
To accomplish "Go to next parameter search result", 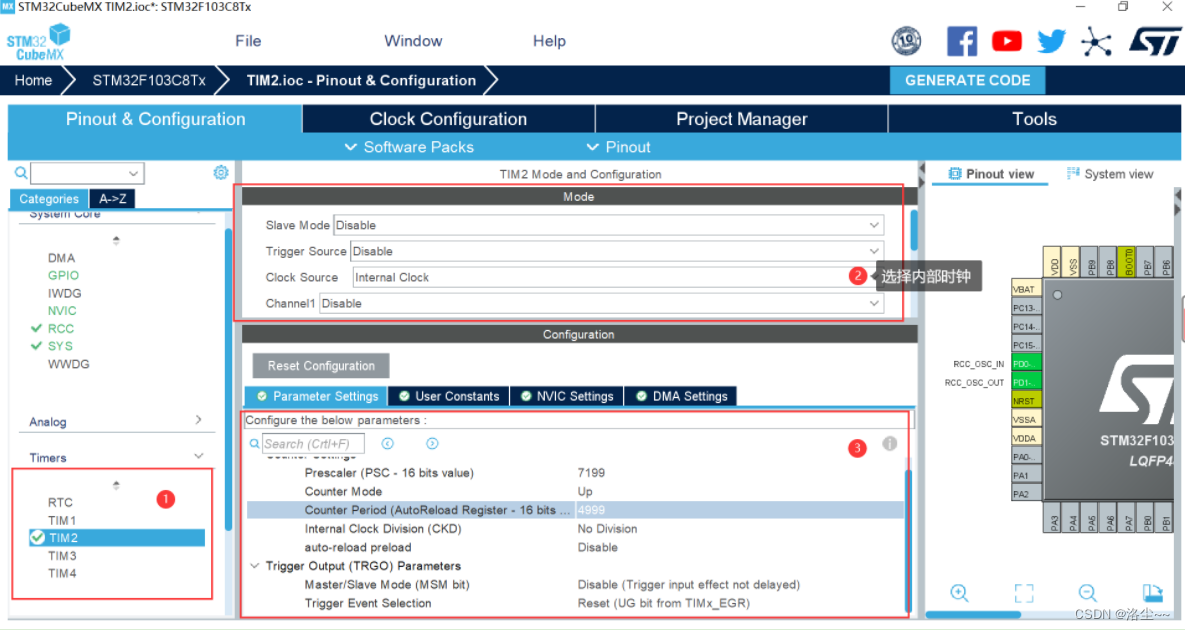I will click(432, 443).
